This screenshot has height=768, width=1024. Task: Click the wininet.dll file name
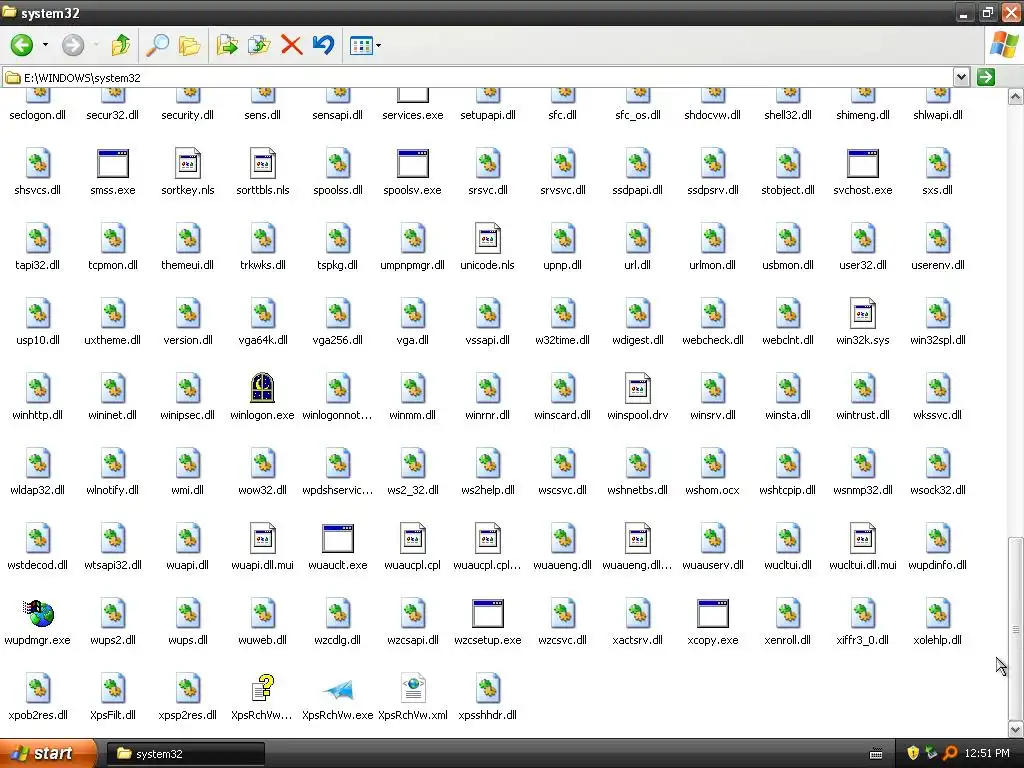[113, 415]
